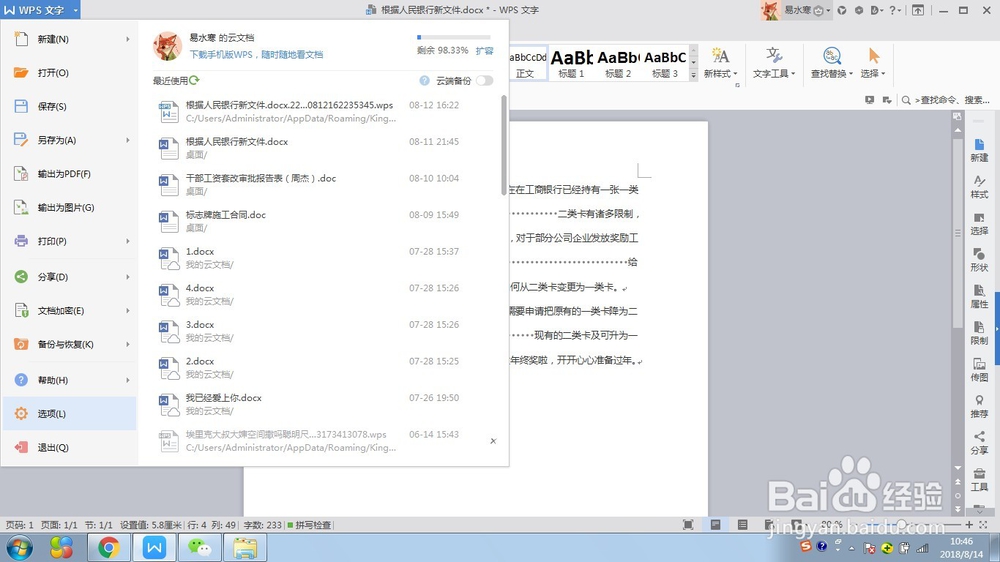Click the 扩容 storage link

pos(485,51)
